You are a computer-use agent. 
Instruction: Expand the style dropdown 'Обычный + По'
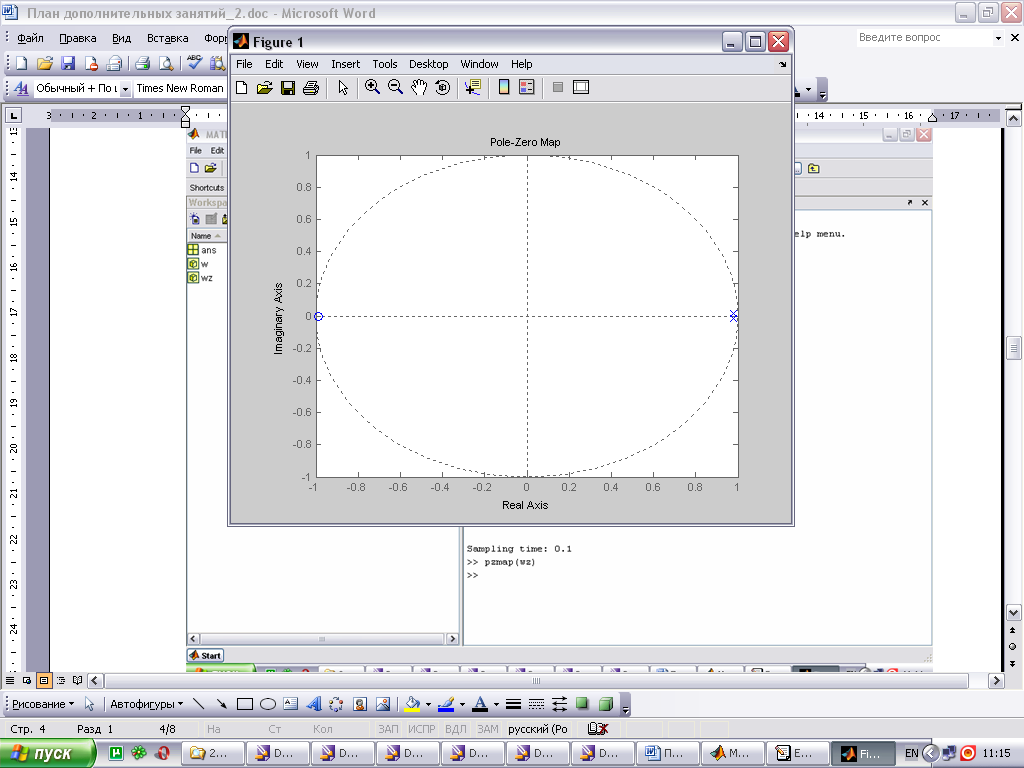pyautogui.click(x=125, y=89)
